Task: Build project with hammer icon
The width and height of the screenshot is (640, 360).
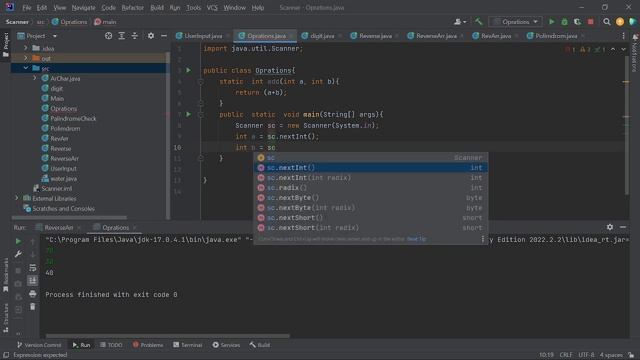Action: 478,22
